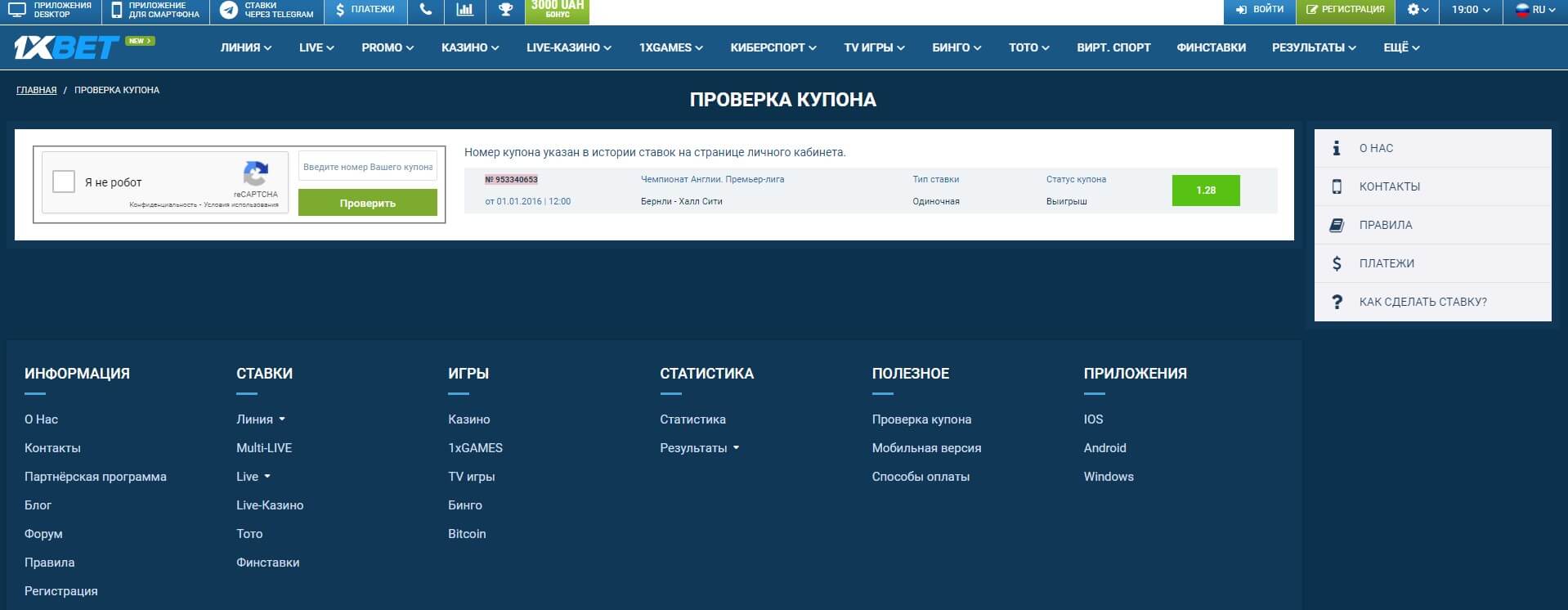This screenshot has width=1568, height=610.
Task: Focus the coupon number input field
Action: point(368,167)
